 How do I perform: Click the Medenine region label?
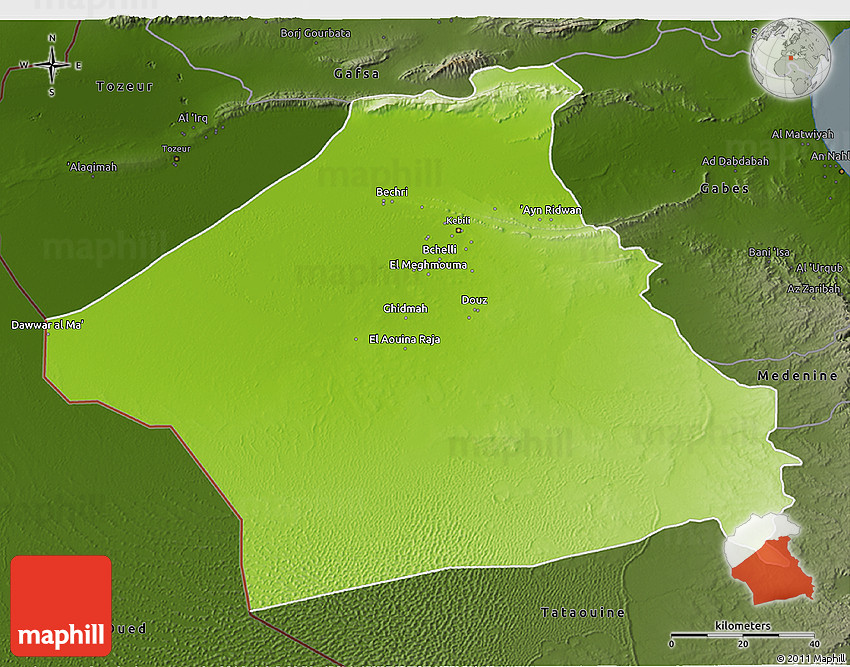[x=797, y=376]
